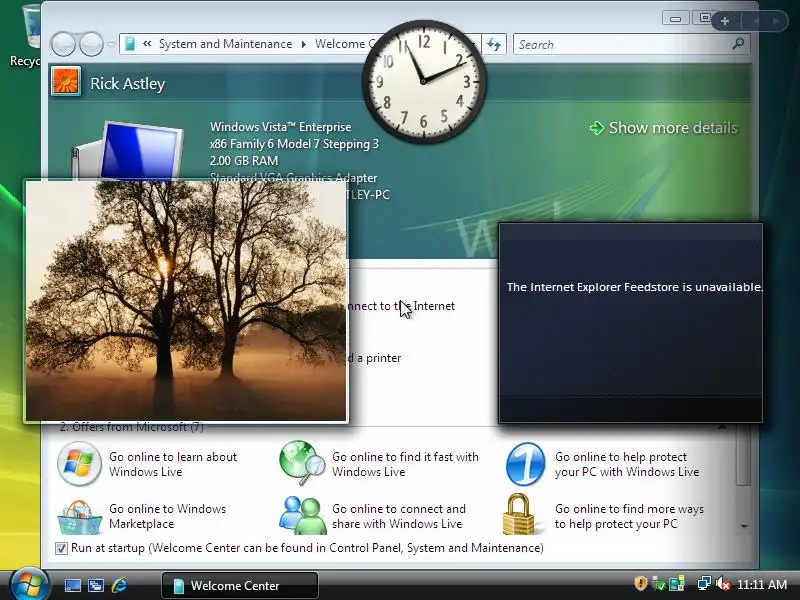Click the gold padlock icon
The image size is (800, 600).
519,514
